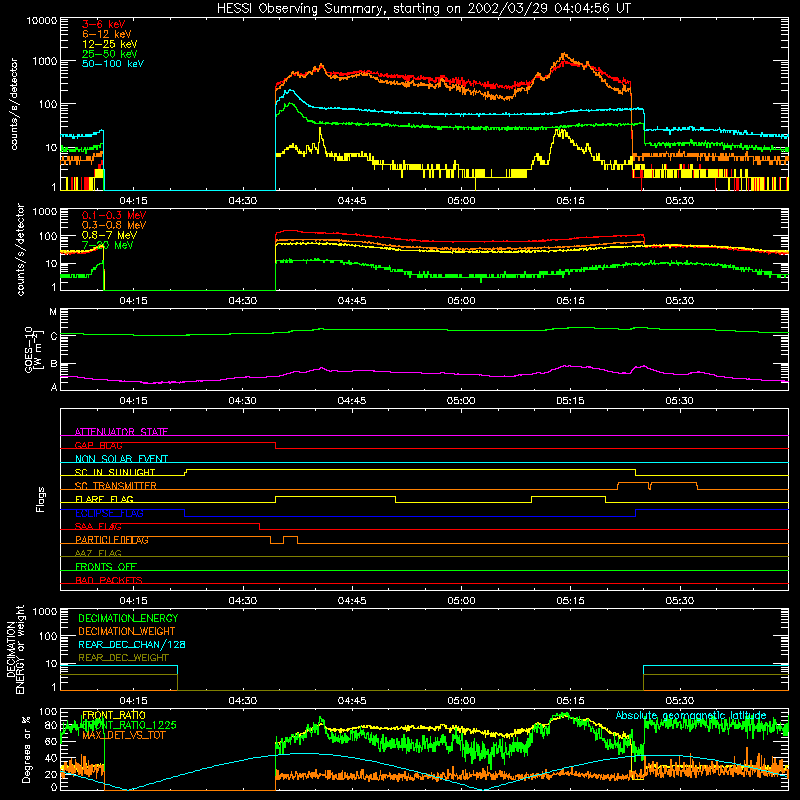The image size is (800, 800).
Task: Click the green 7-20 MeV legend label
Action: [x=107, y=245]
